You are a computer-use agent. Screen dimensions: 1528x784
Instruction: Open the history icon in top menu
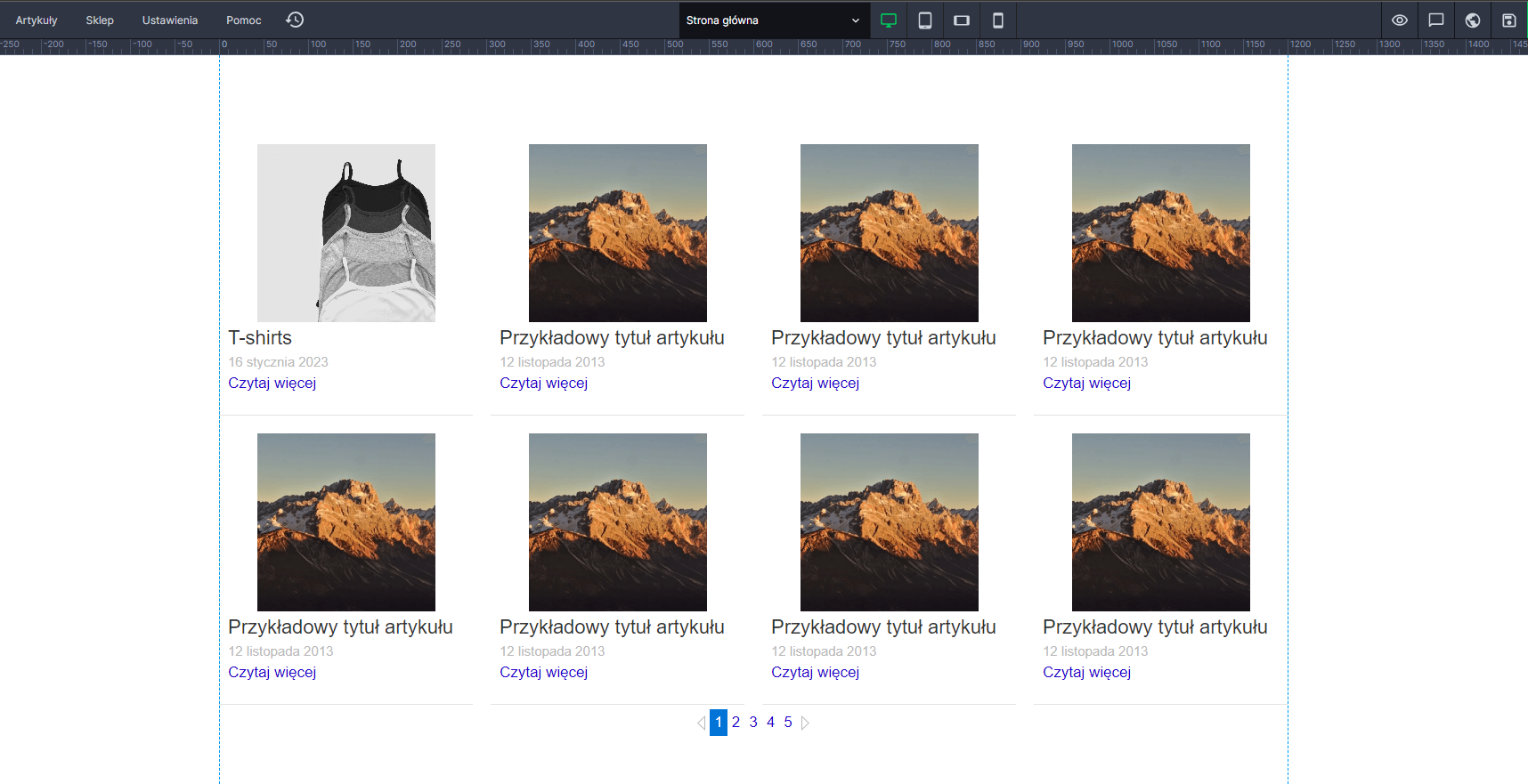point(295,20)
